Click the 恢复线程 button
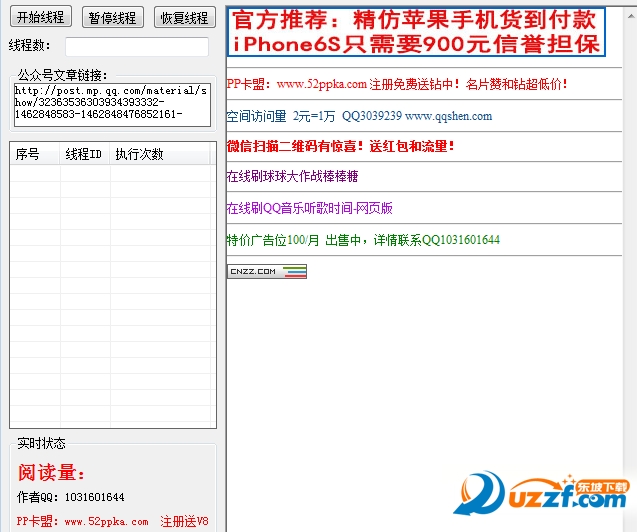Viewport: 637px width, 532px height. (185, 17)
